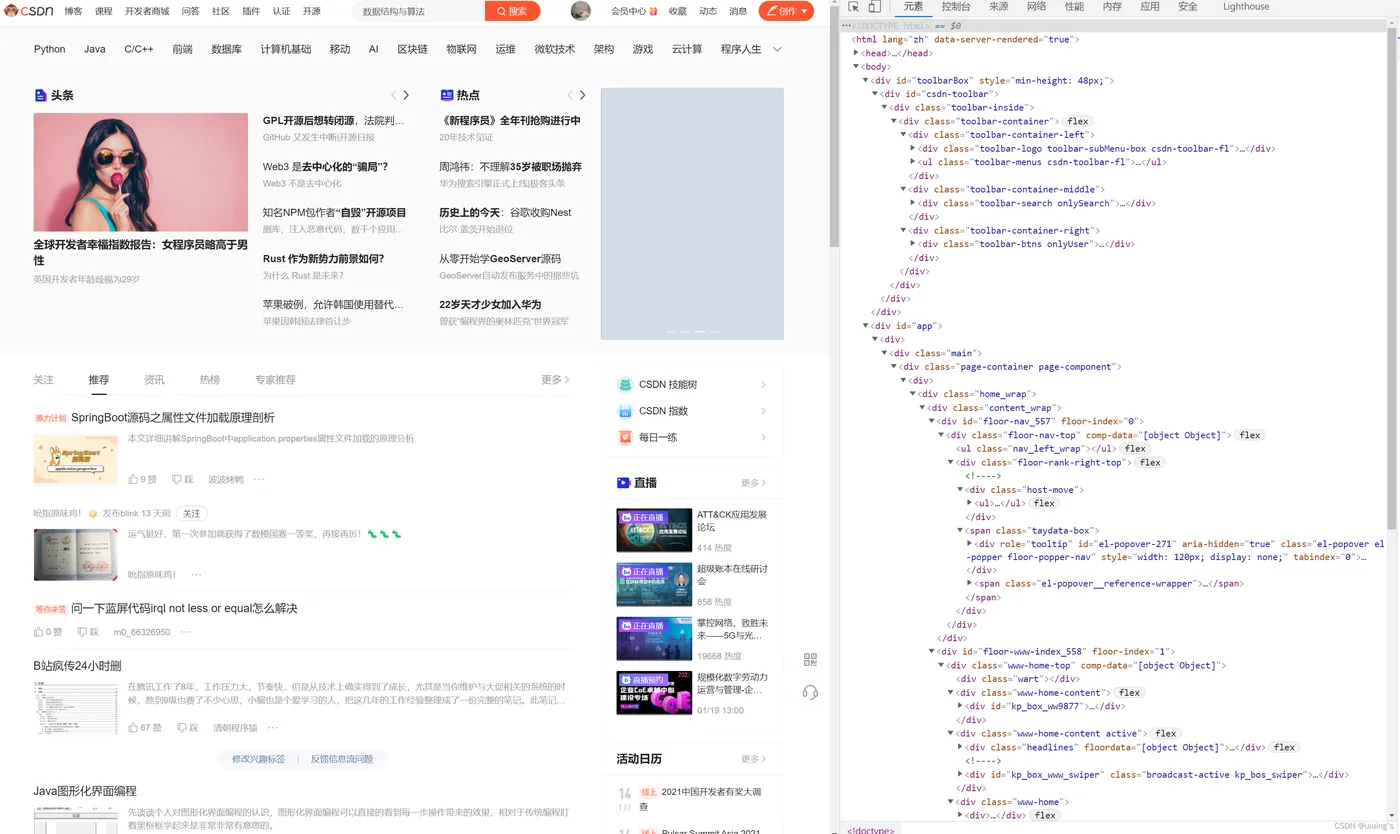
Task: Collapse the www-home-top div node
Action: click(941, 665)
